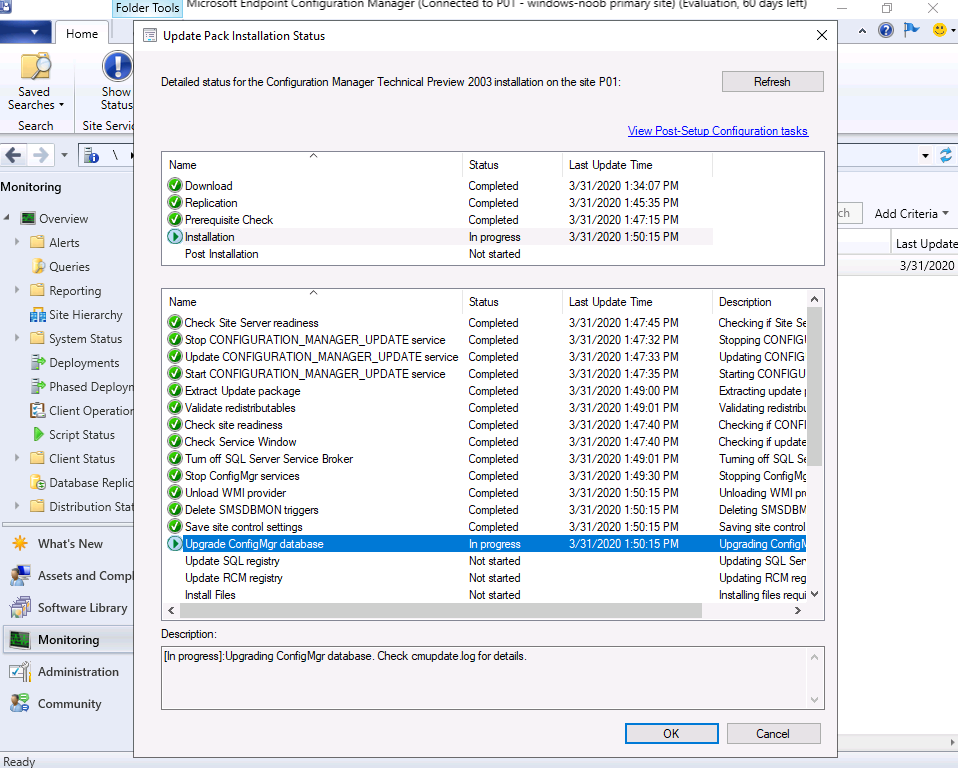Click the Deployments icon
This screenshot has height=768, width=958.
[38, 362]
